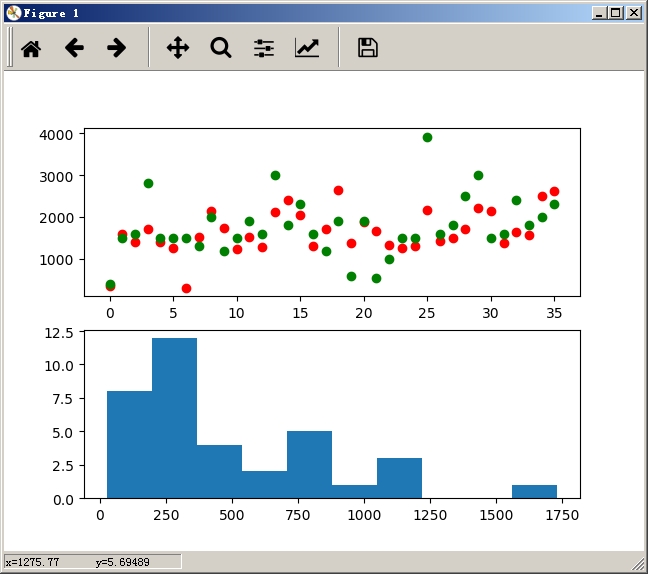Screen dimensions: 648x574
Task: Click the 1750 x-axis label of histogram
Action: 562,515
